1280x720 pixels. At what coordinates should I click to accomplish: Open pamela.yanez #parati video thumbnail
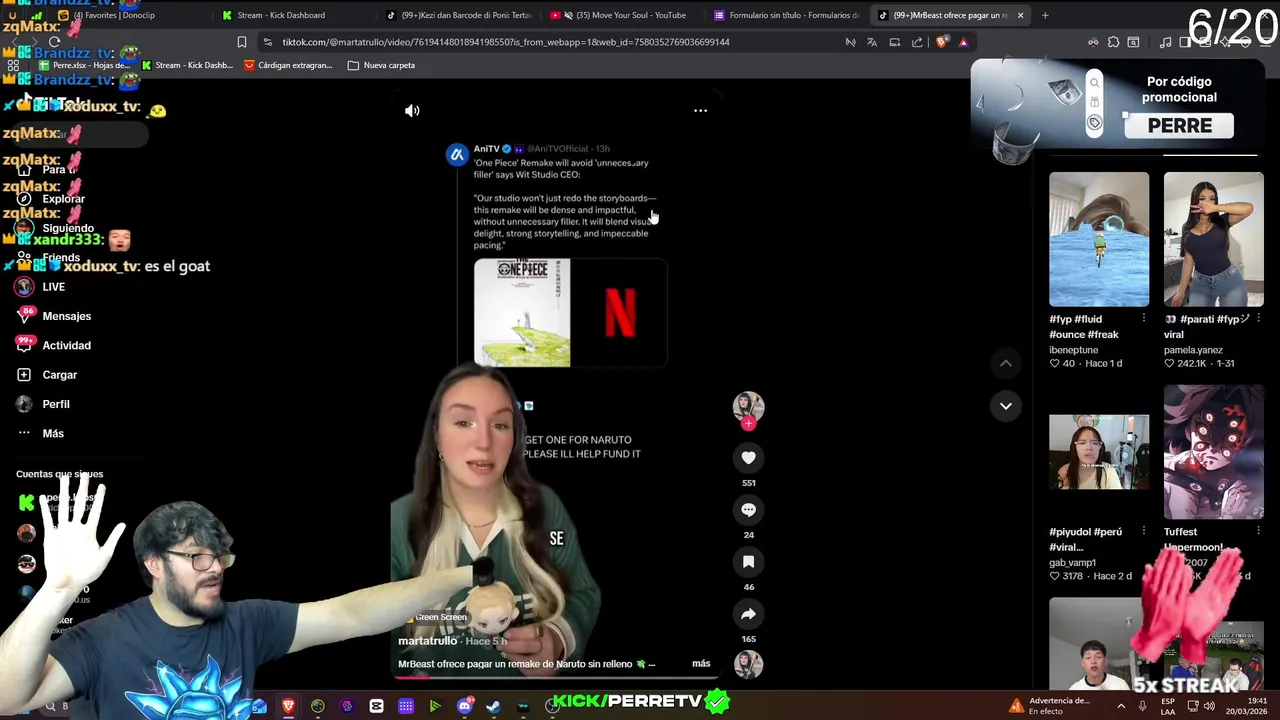pyautogui.click(x=1213, y=239)
